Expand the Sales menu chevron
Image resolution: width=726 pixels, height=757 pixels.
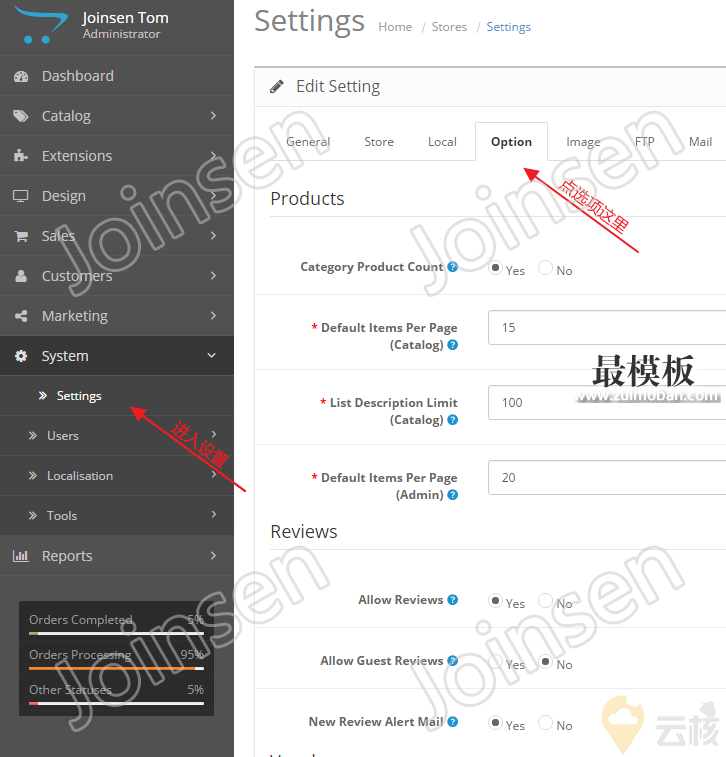[x=213, y=235]
